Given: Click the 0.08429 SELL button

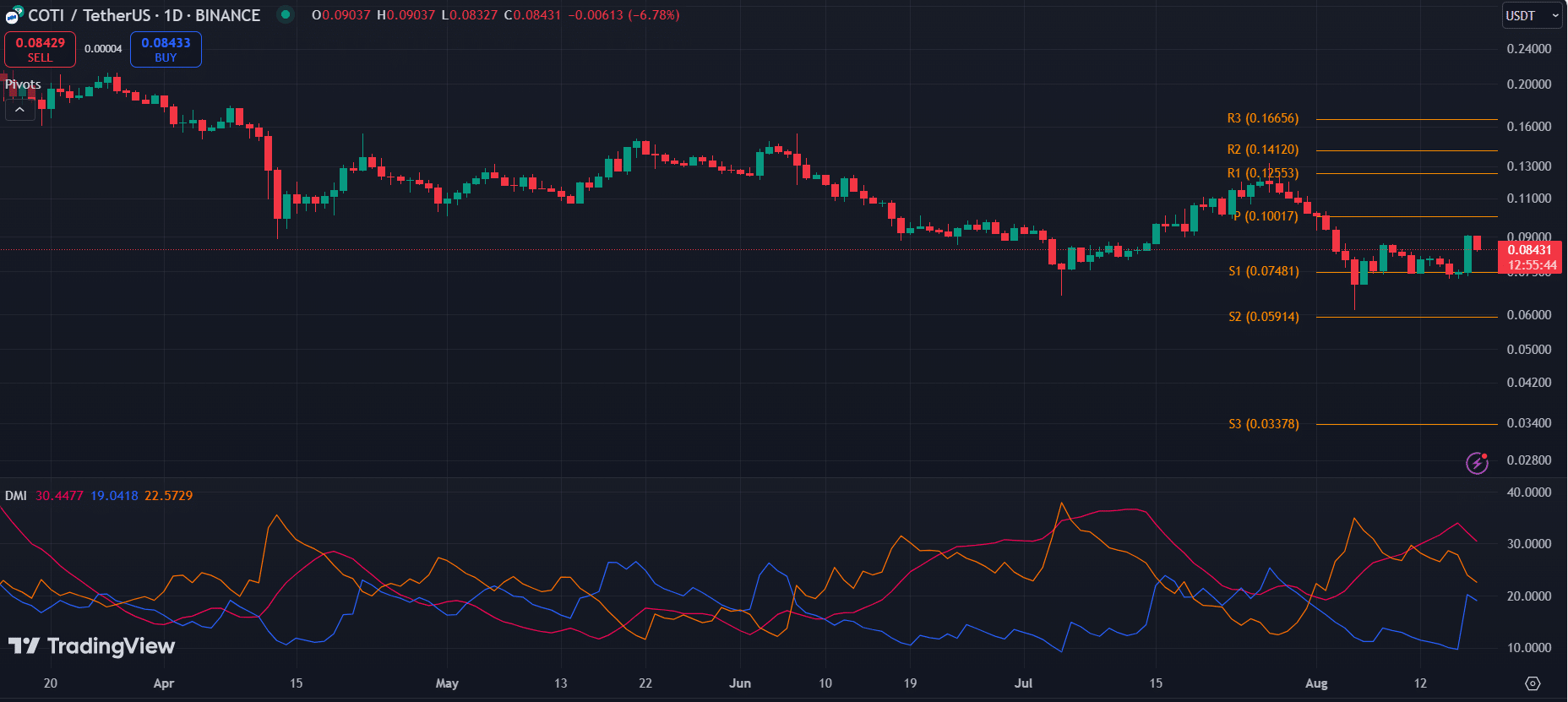Looking at the screenshot, I should coord(40,49).
